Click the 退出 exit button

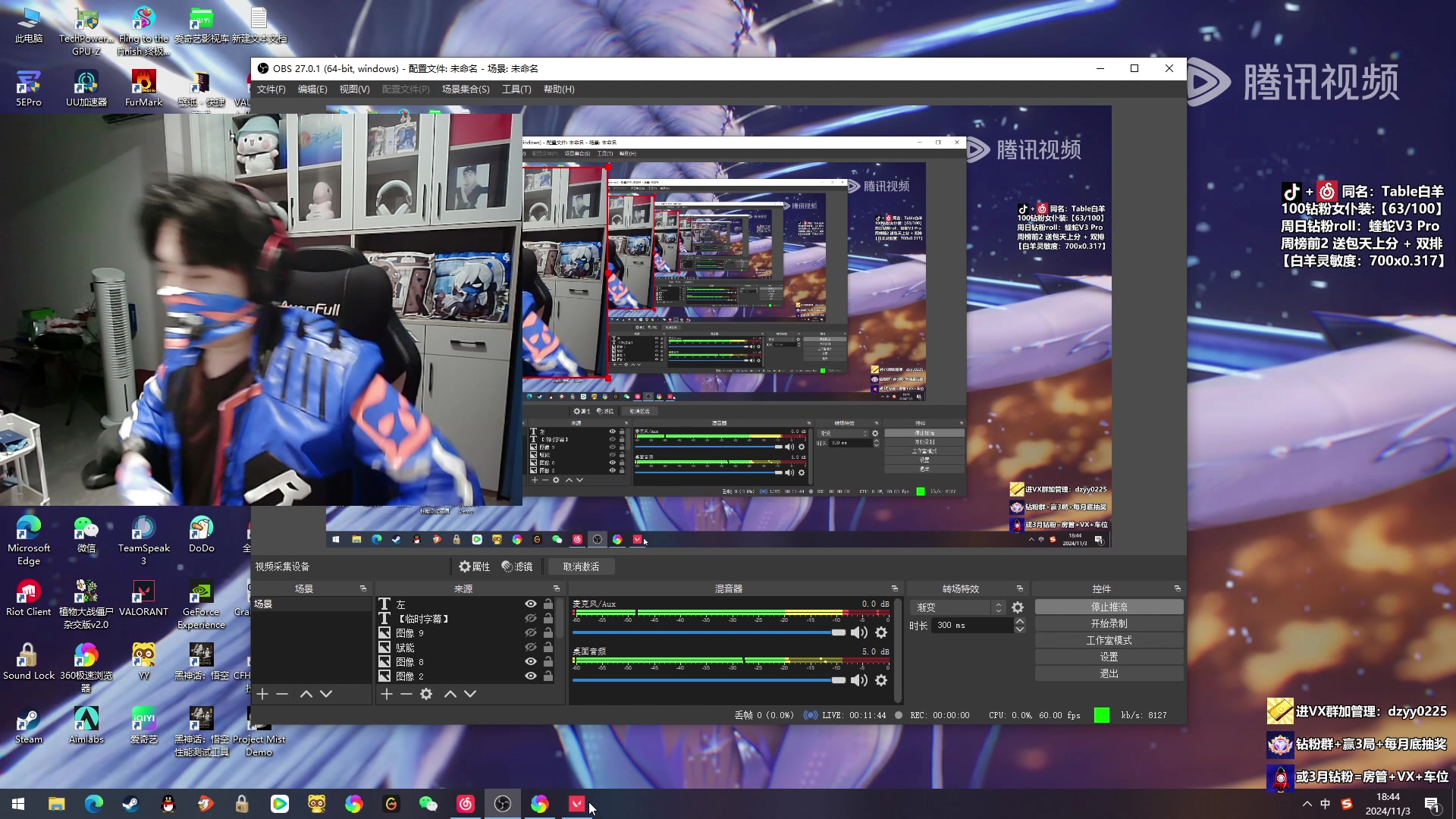coord(1109,674)
